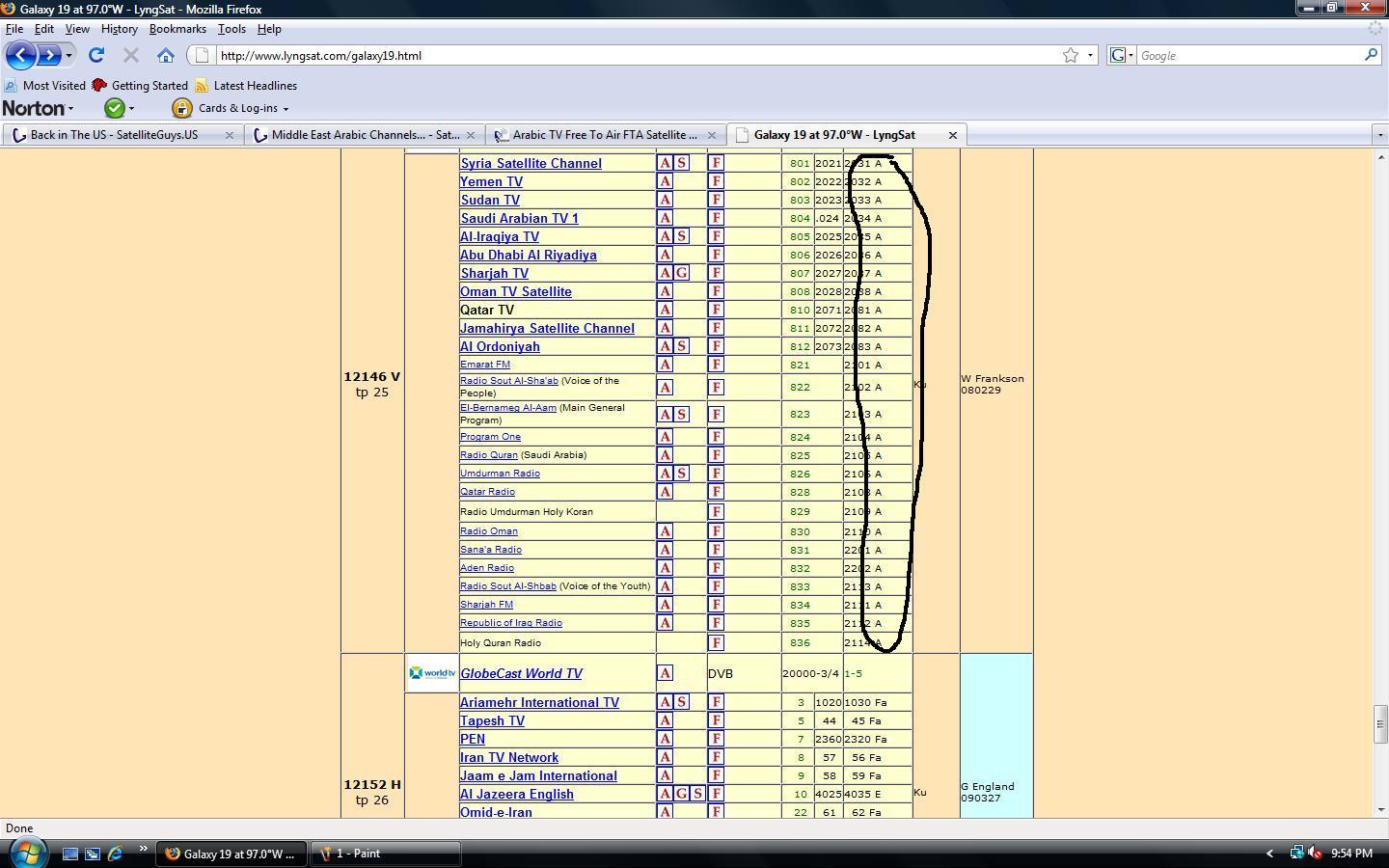Close the Arabic TV Free To Air tab
The image size is (1389, 868).
(x=712, y=135)
